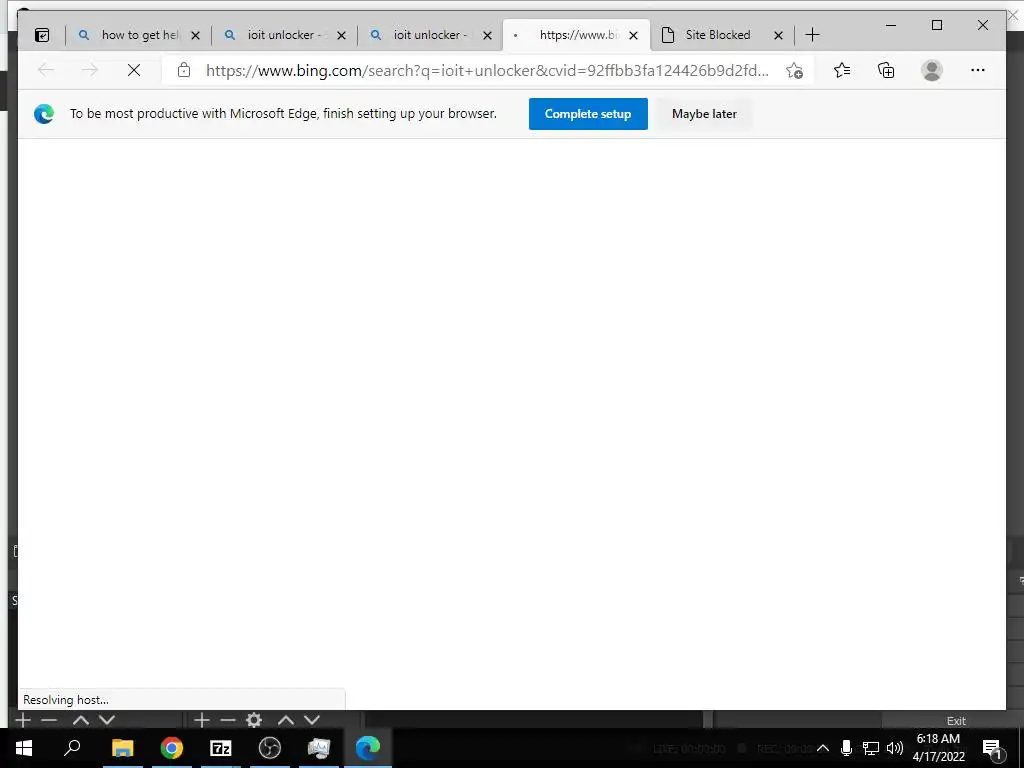Close the 'how to get hel' tab
1024x768 pixels.
tap(195, 36)
